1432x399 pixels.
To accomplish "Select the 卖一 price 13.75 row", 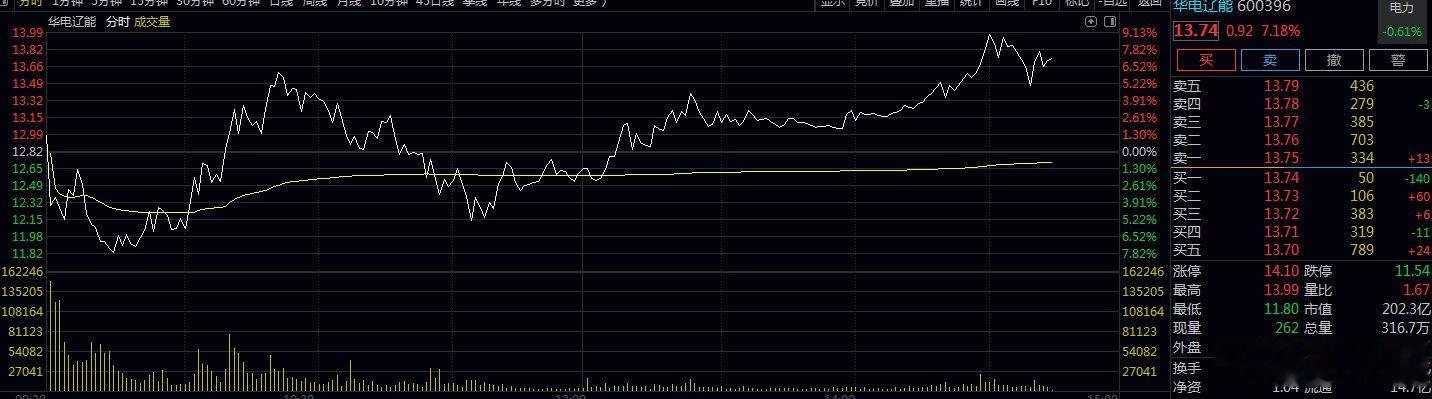I will point(1301,158).
